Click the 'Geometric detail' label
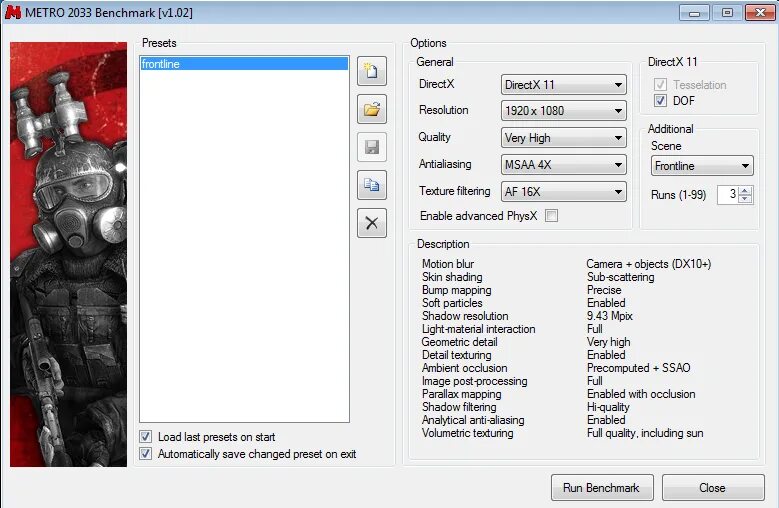779x508 pixels. (460, 342)
